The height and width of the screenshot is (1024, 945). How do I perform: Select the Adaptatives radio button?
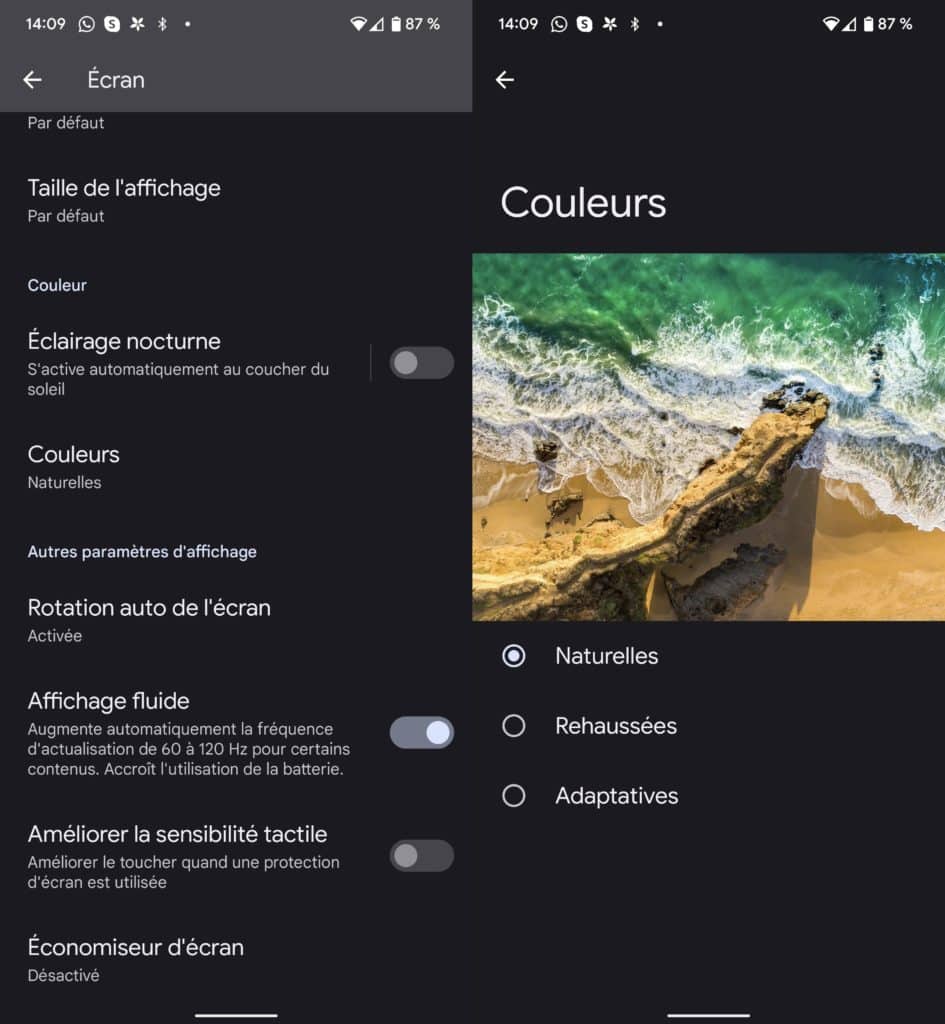513,795
